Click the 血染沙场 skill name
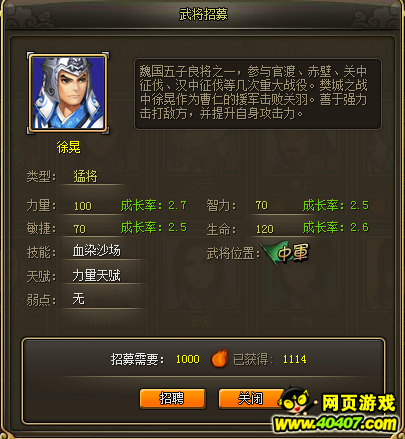Viewport: 405px width, 439px height. pyautogui.click(x=96, y=251)
